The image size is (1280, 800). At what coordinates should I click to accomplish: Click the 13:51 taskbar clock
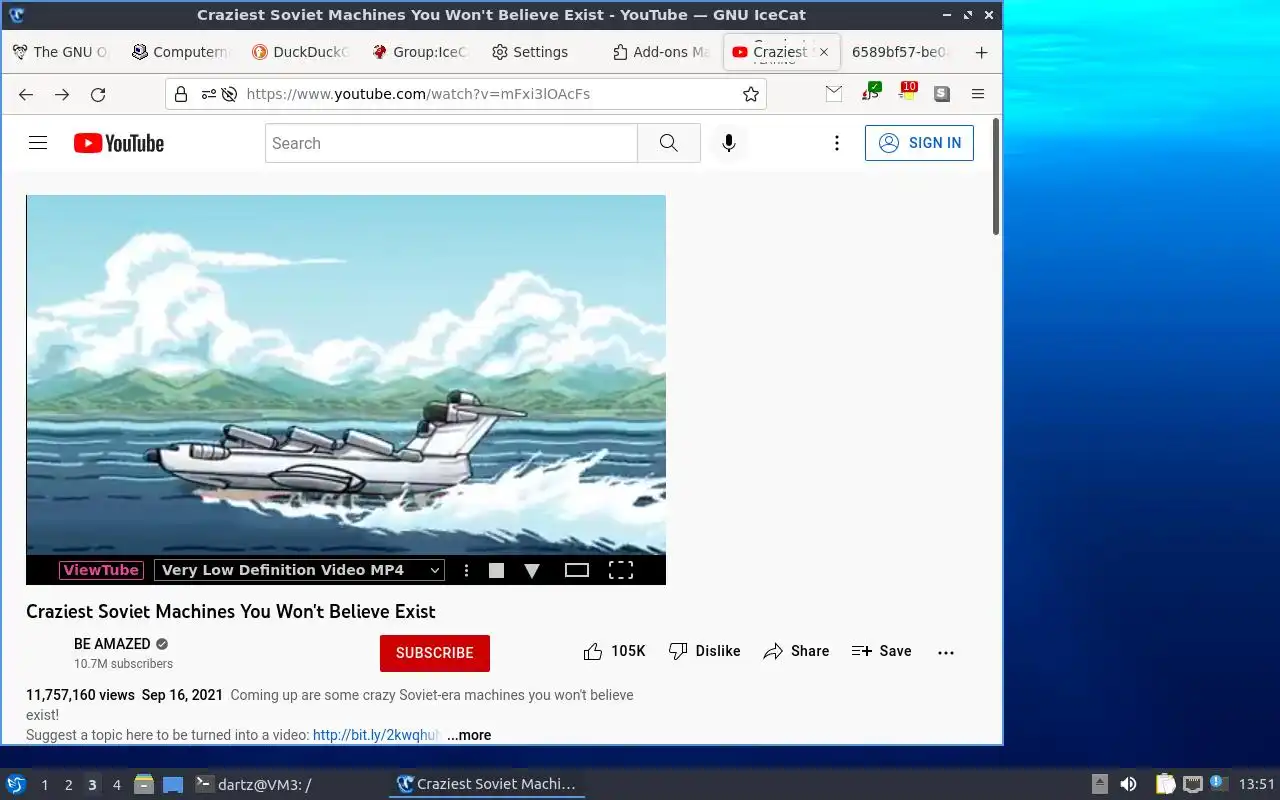[1257, 784]
